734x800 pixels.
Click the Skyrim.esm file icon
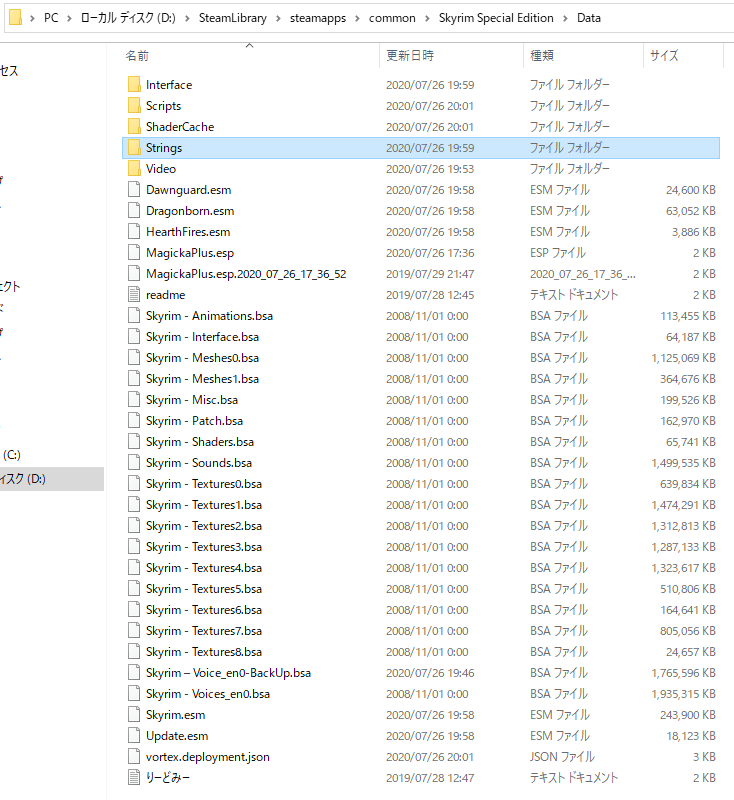point(134,715)
